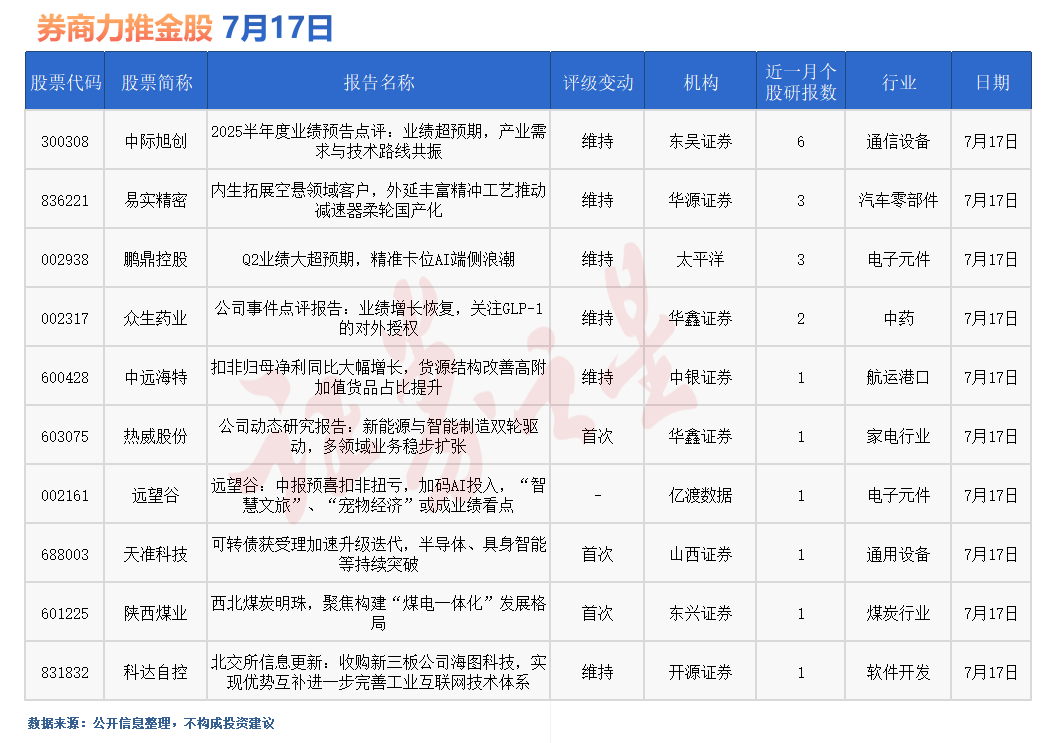
Task: Select the industry cell 汽车零部件
Action: [899, 200]
